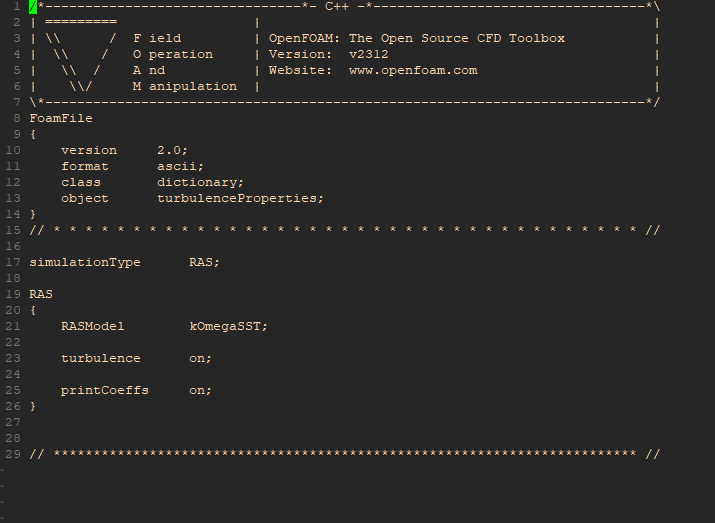The height and width of the screenshot is (523, 715).
Task: Place cursor on kOmegaSST model value
Action: point(228,326)
